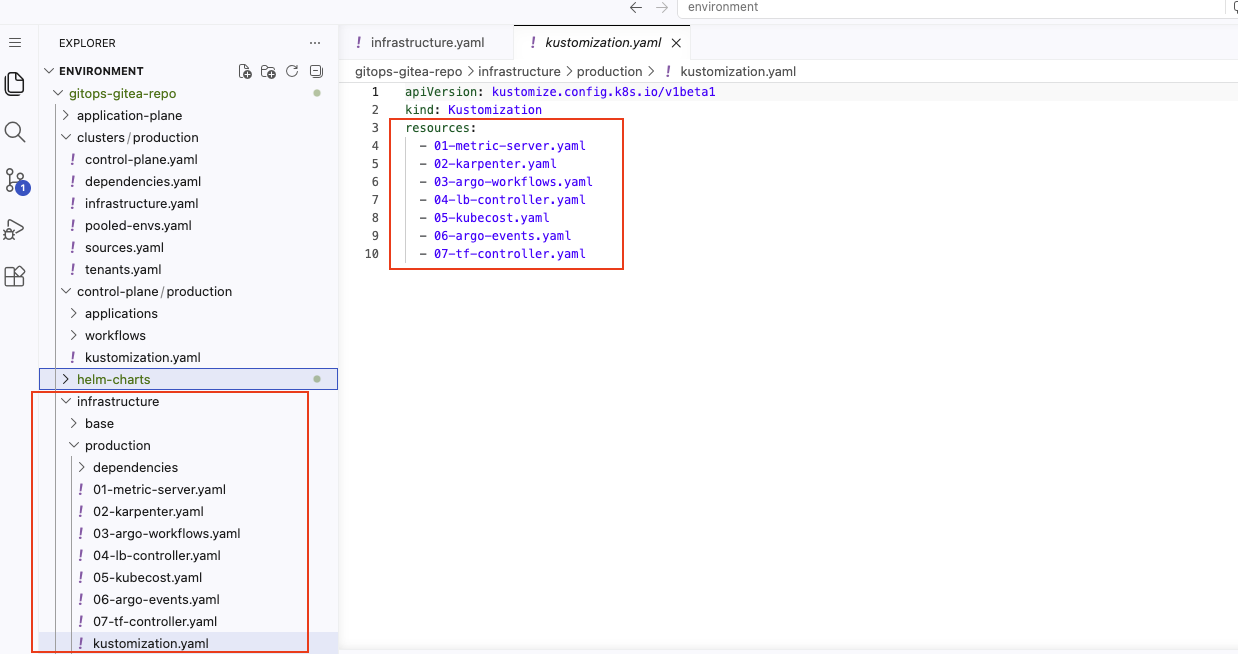Select the kustomization.yaml tab
The width and height of the screenshot is (1238, 654).
pyautogui.click(x=601, y=42)
